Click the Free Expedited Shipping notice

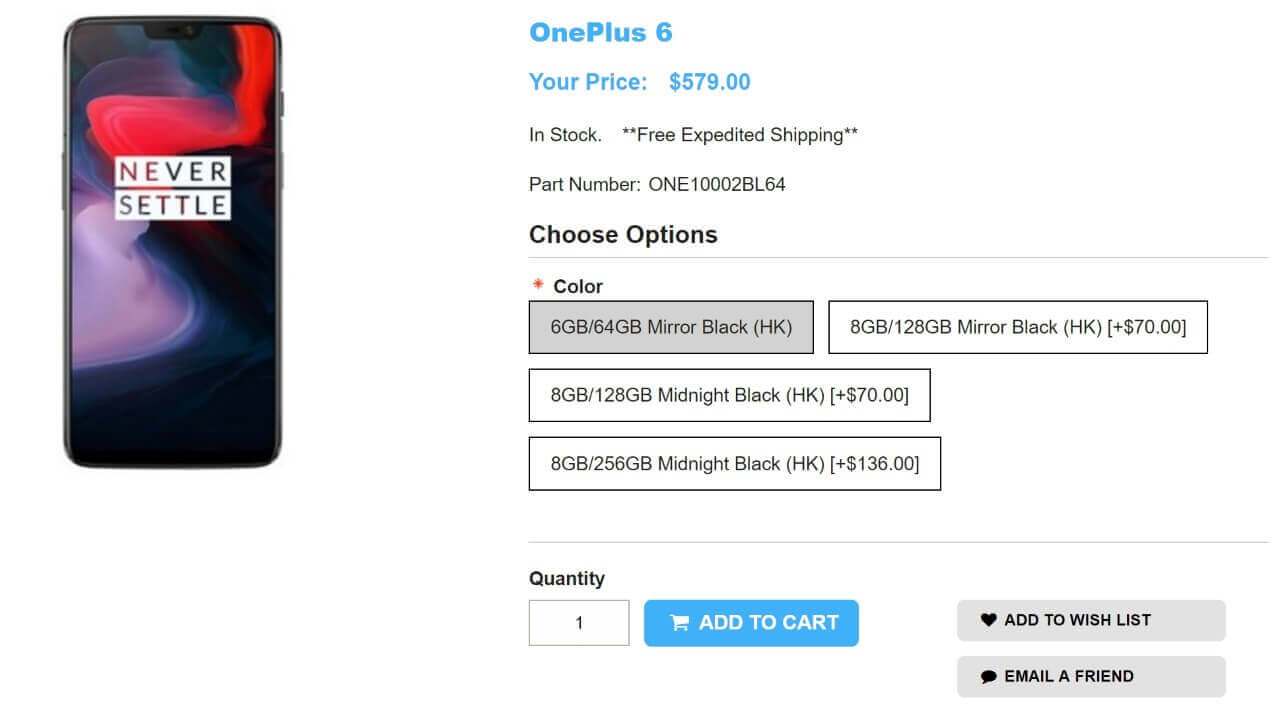740,135
